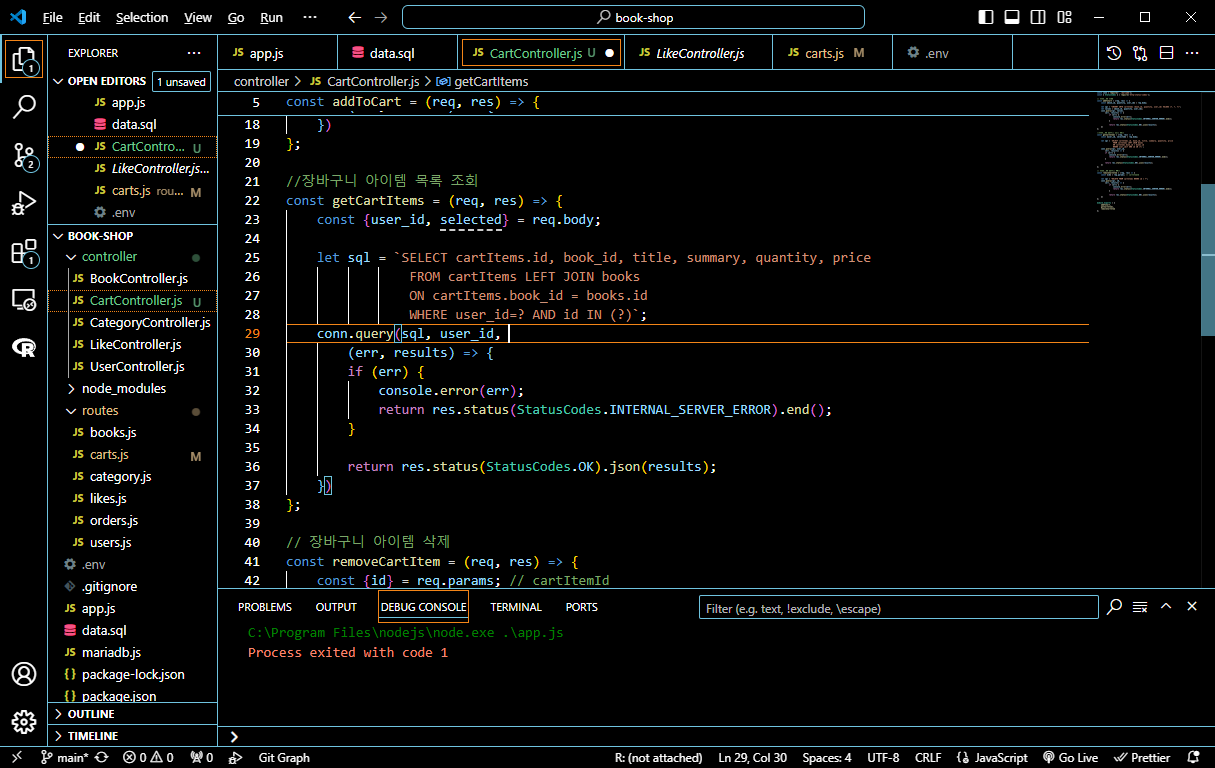Toggle Go Live server
1215x768 pixels.
1070,758
